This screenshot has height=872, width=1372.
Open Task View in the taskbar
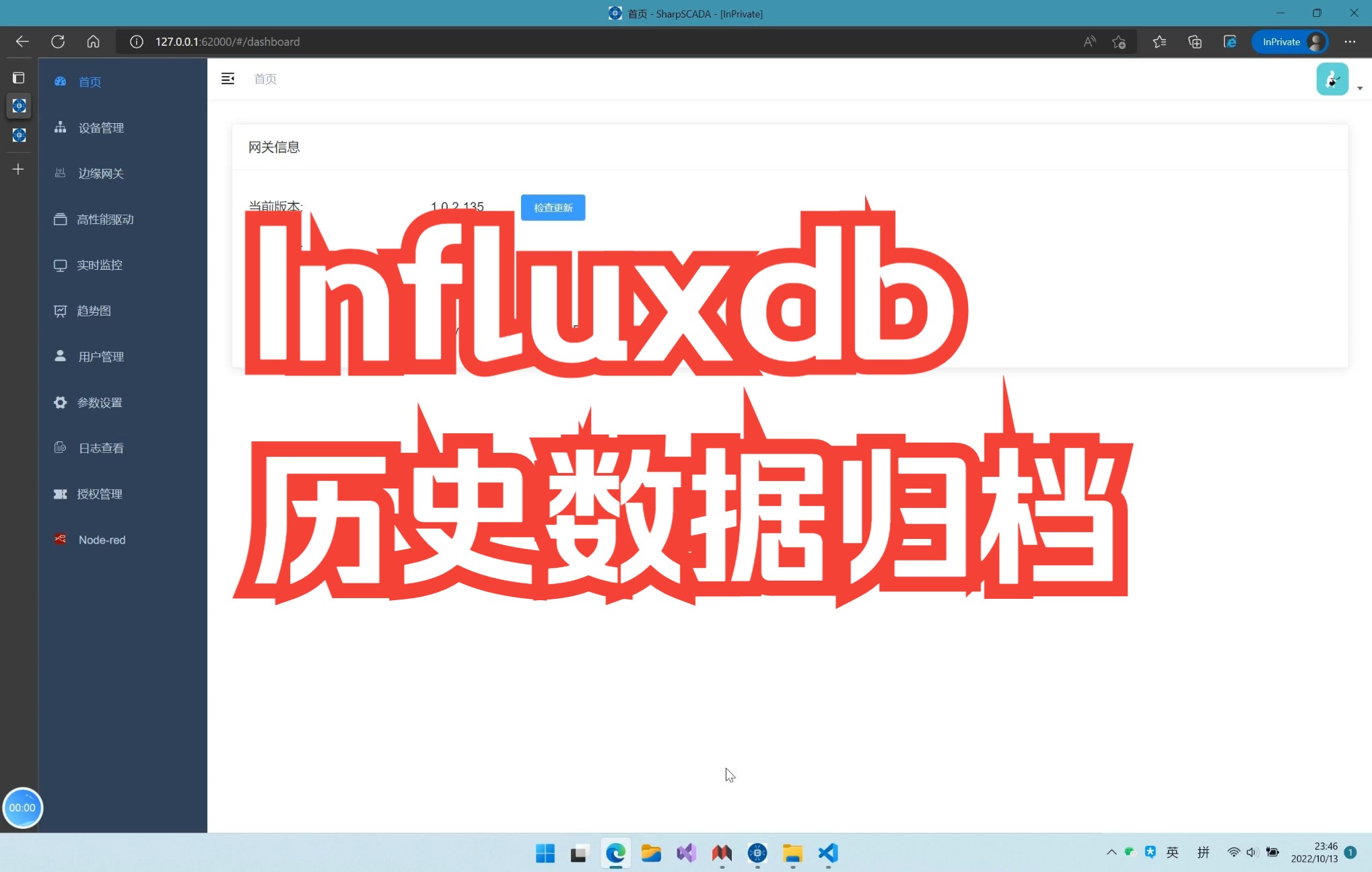click(580, 853)
